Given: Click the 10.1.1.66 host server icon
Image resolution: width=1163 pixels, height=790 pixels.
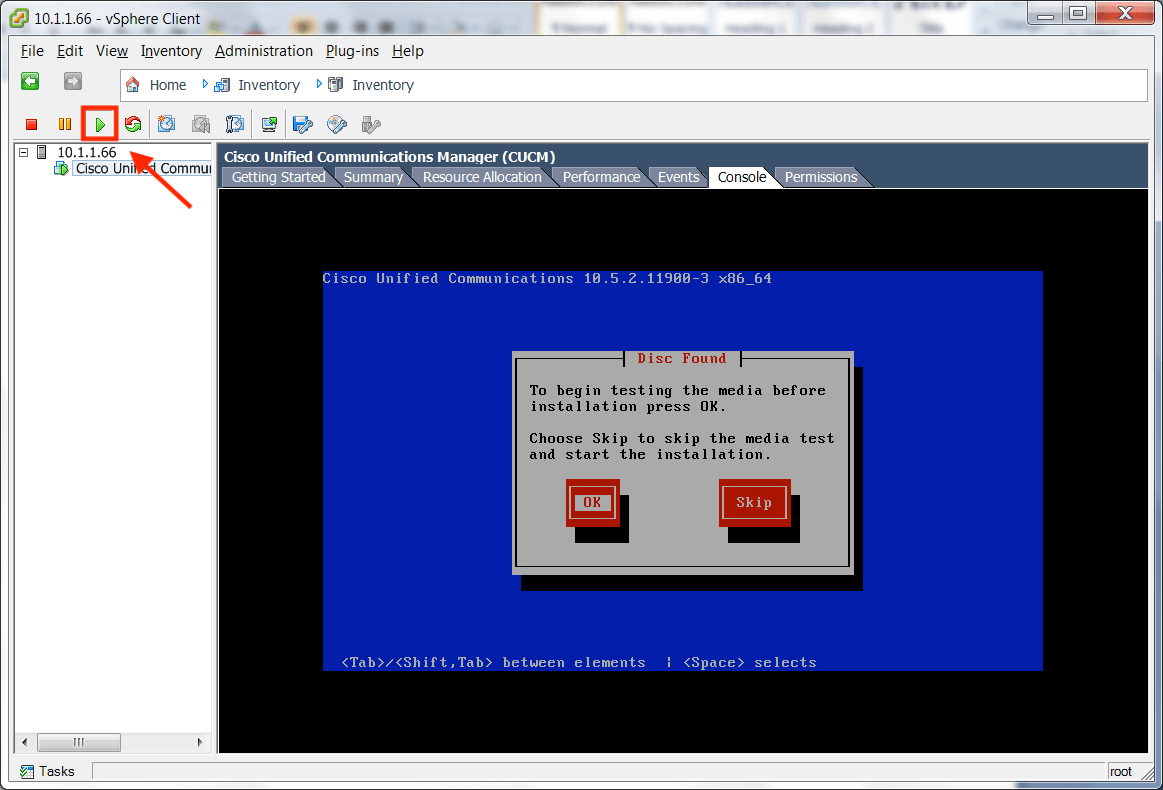Looking at the screenshot, I should (42, 152).
